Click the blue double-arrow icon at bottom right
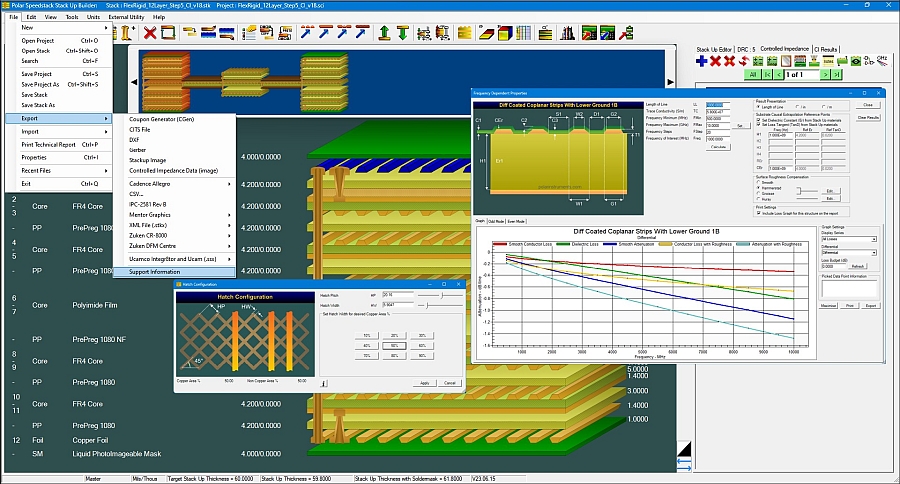The width and height of the screenshot is (900, 484). tap(684, 464)
